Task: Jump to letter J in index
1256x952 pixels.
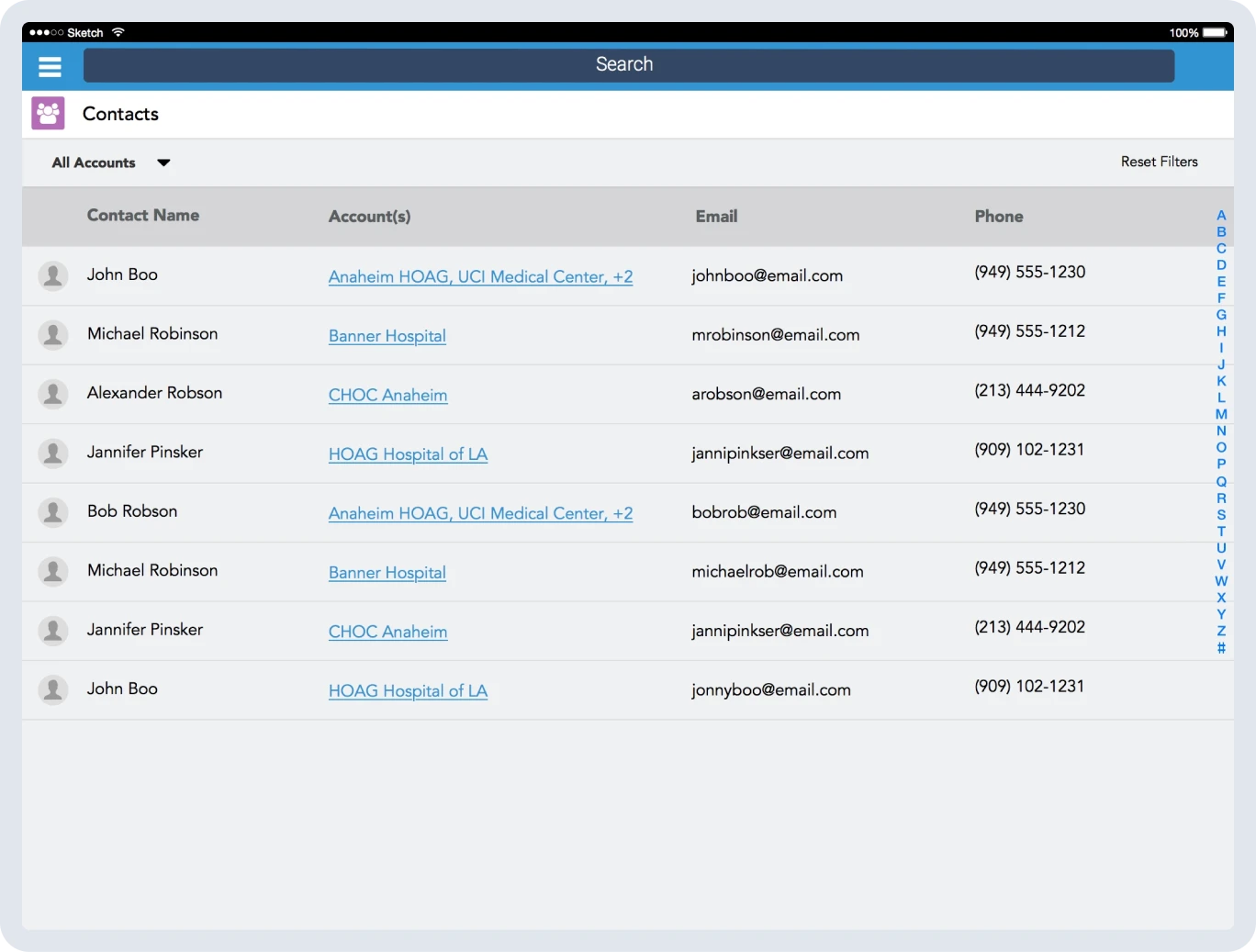Action: [x=1221, y=364]
